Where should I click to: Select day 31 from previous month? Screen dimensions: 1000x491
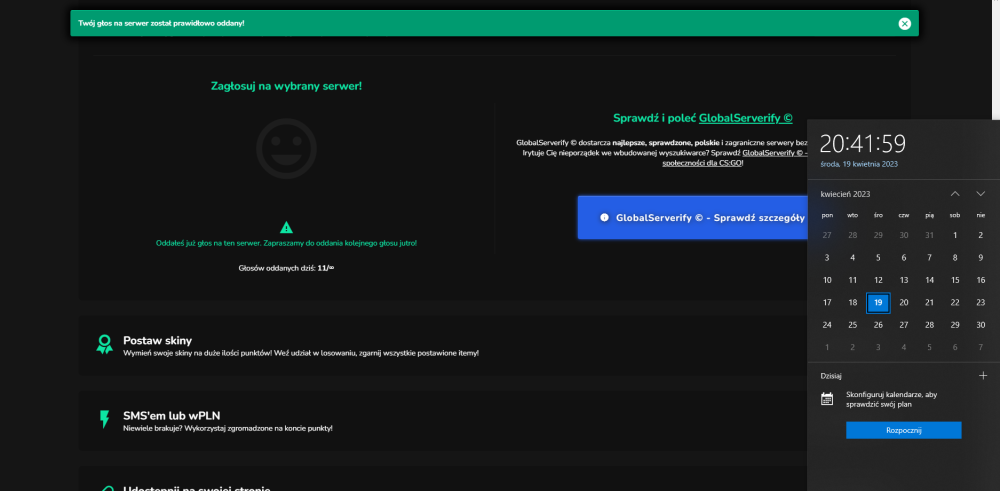(x=929, y=235)
